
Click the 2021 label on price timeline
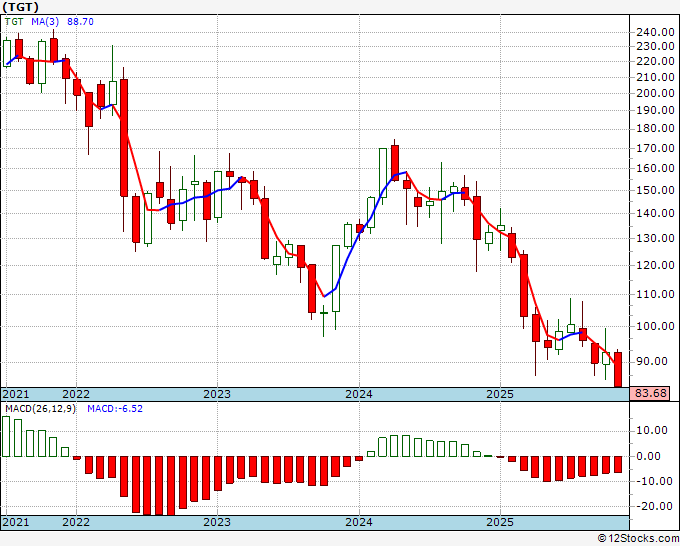coord(16,394)
